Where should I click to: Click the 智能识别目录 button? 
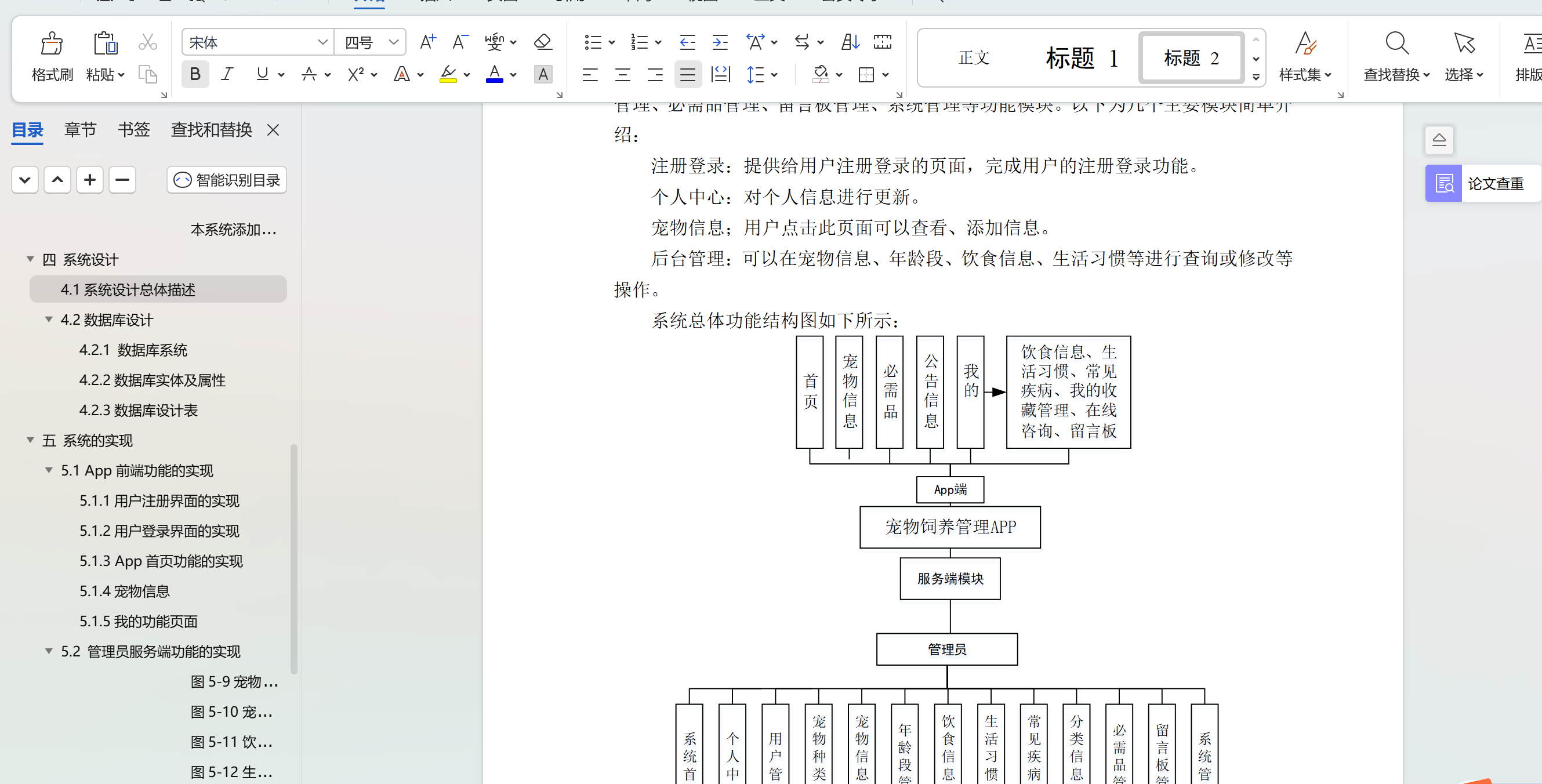(226, 180)
